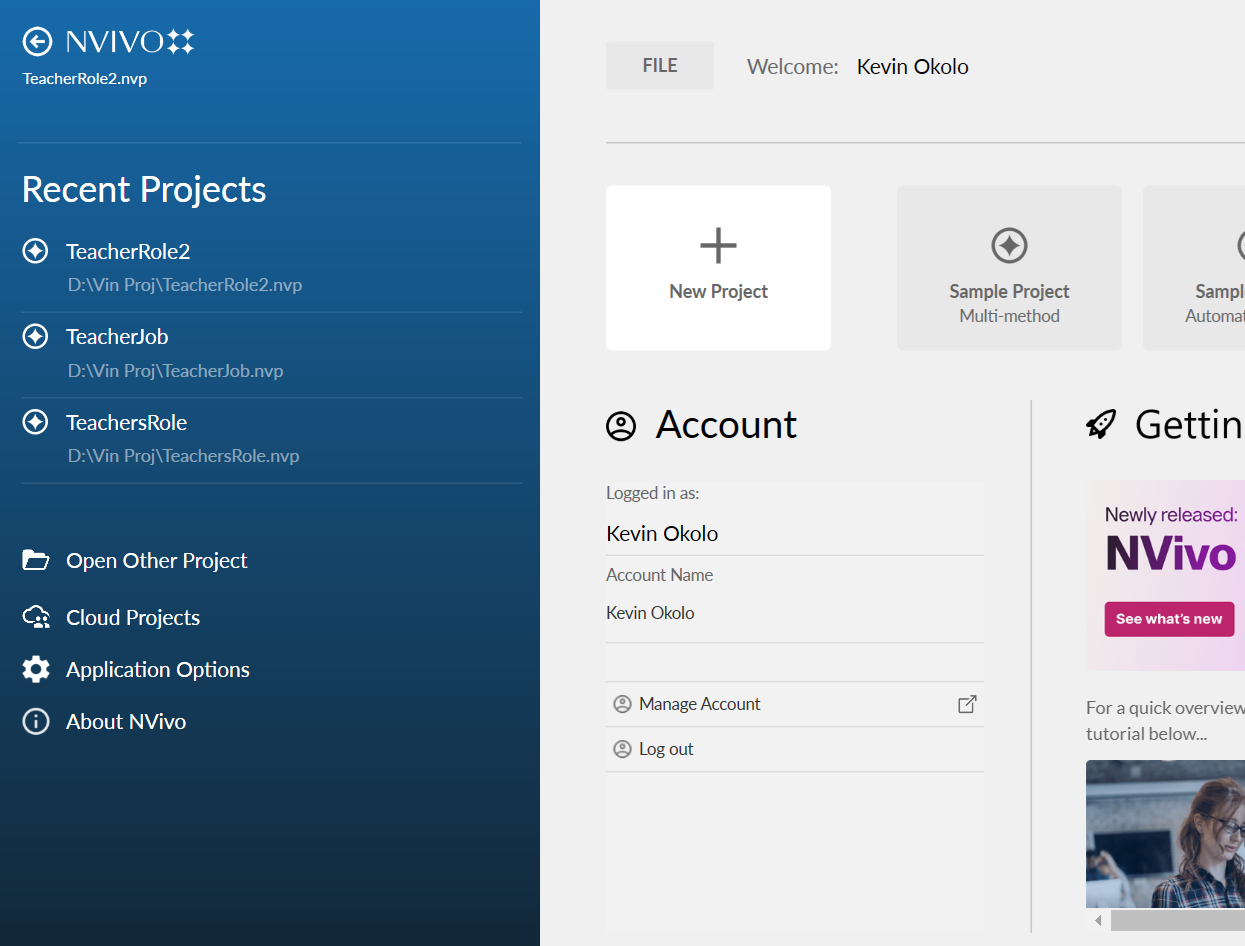
Task: Click the external link icon for Manage Account
Action: click(967, 704)
